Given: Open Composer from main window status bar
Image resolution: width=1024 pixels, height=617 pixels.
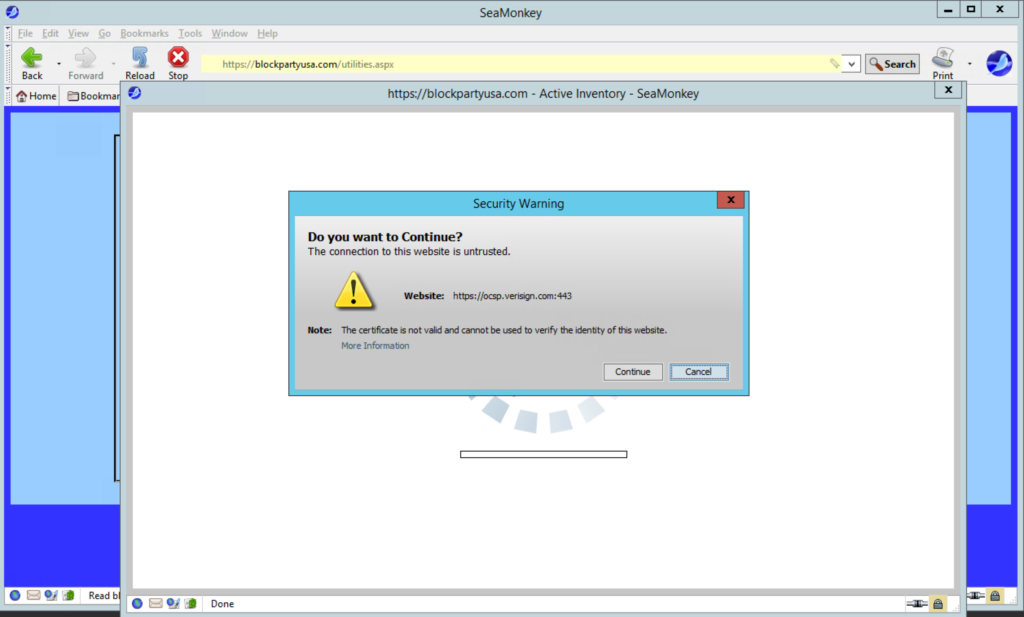Looking at the screenshot, I should pos(51,595).
